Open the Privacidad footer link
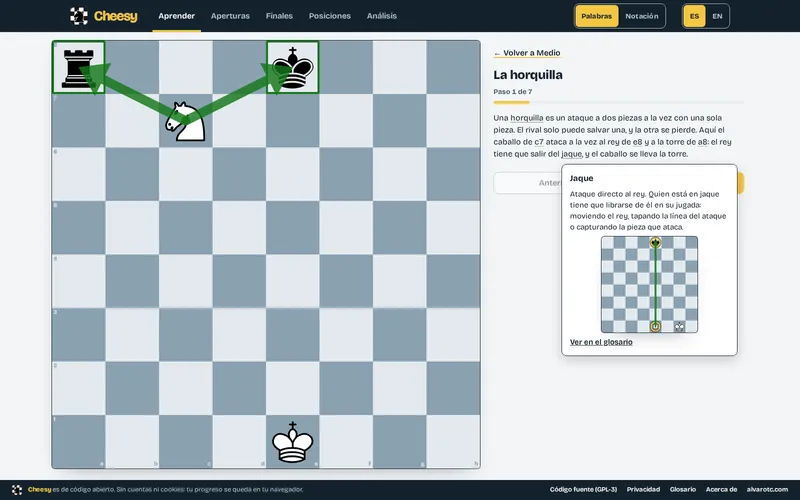Image resolution: width=800 pixels, height=500 pixels. pyautogui.click(x=643, y=490)
